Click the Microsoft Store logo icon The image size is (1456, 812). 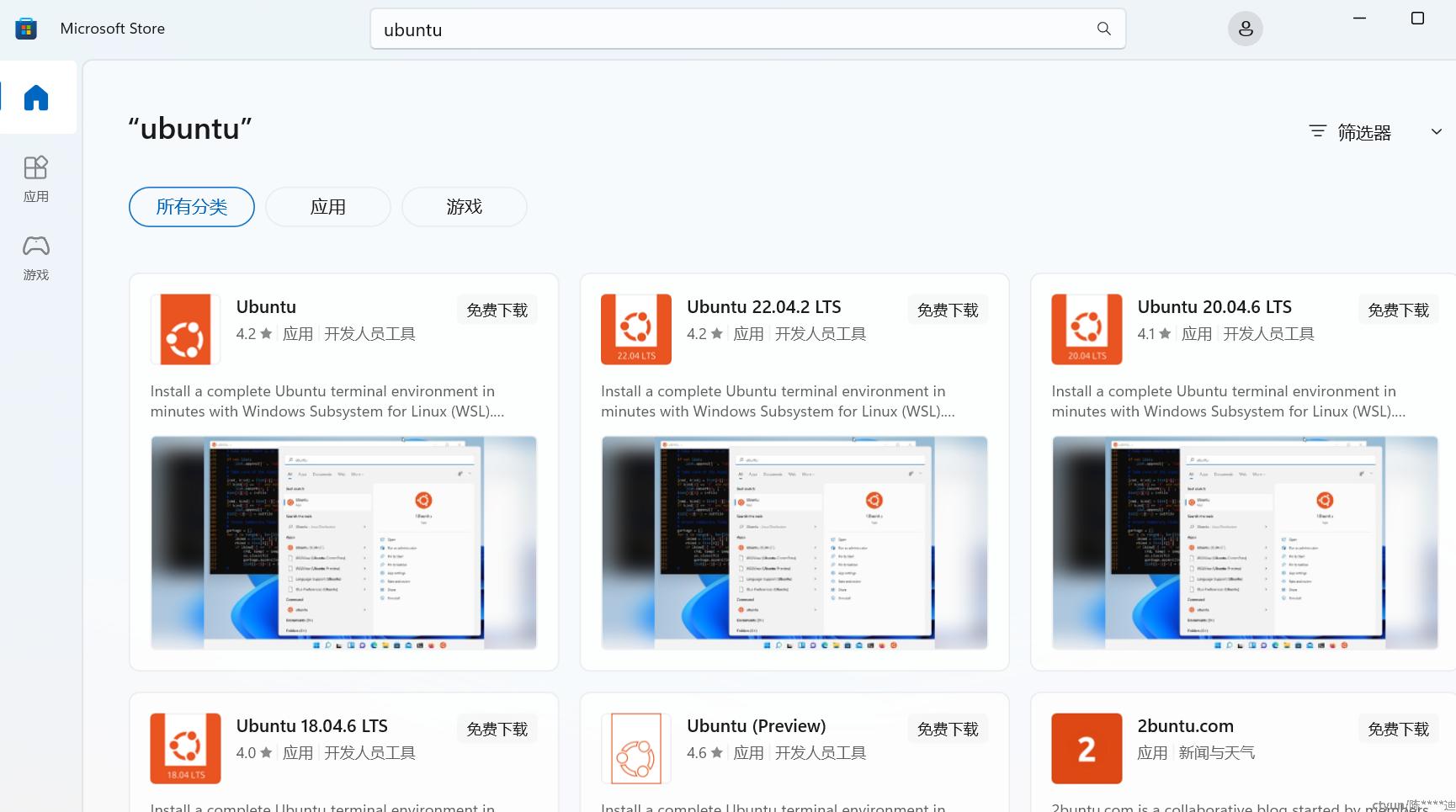click(x=26, y=29)
